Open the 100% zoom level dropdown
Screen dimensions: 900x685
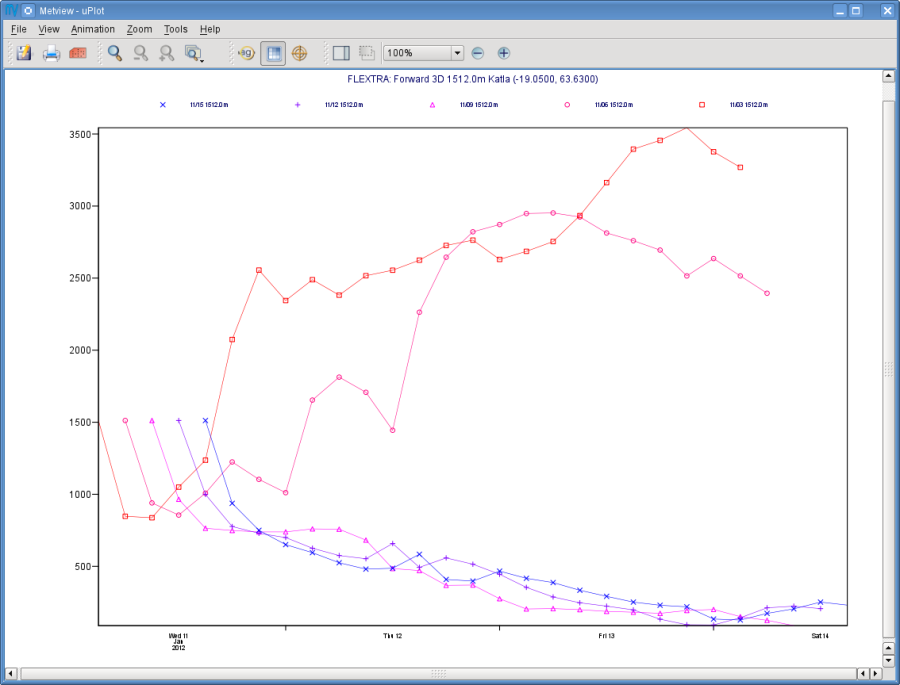(x=423, y=53)
